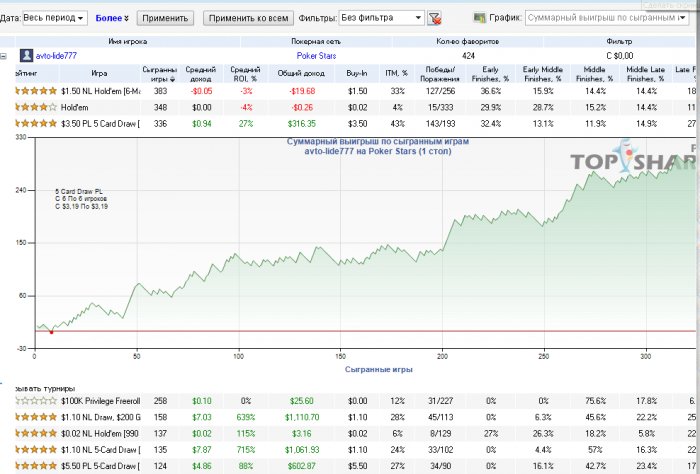Collapse the avto-lide777 player row

pyautogui.click(x=5, y=57)
